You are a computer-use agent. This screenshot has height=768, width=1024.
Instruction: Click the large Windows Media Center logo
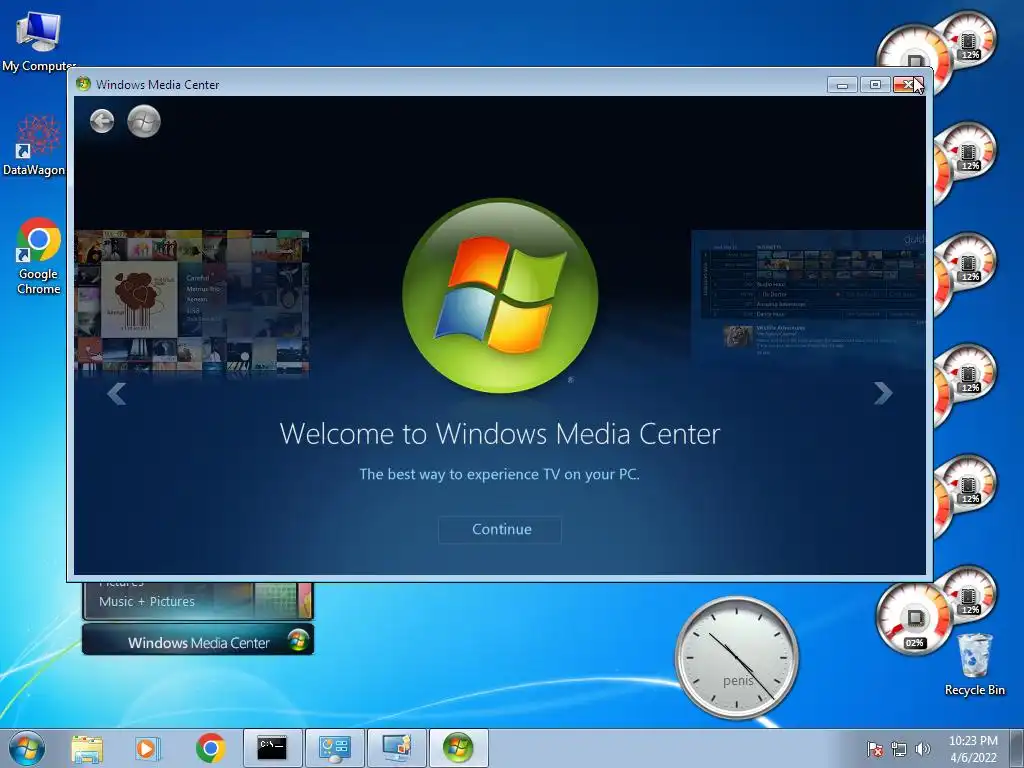point(500,296)
